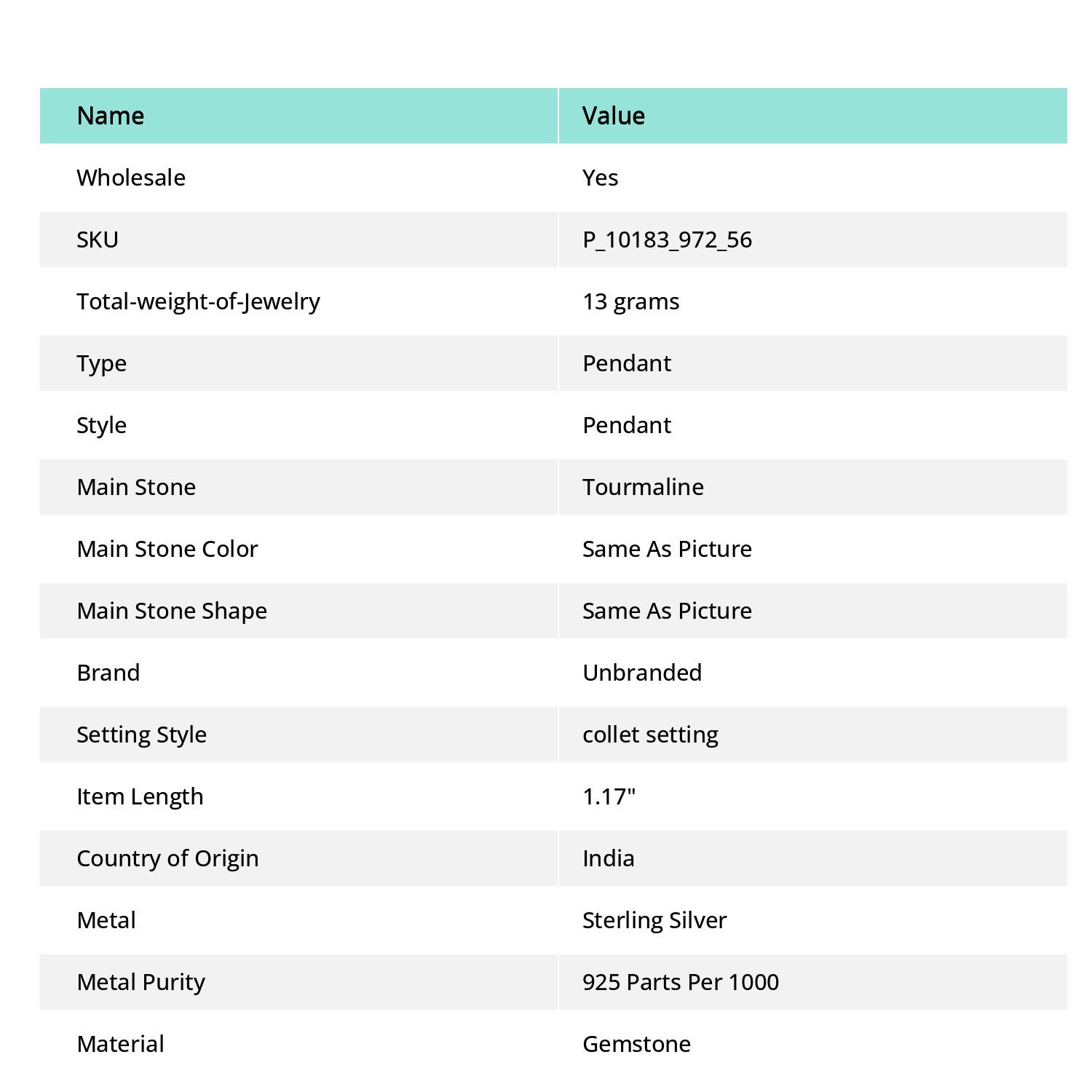Click the Wholesale row label
Image resolution: width=1092 pixels, height=1092 pixels.
click(131, 178)
